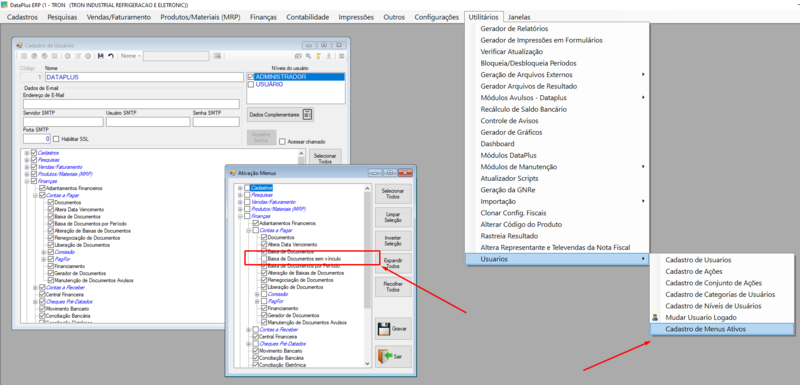Click the card icon beside the search key icon
This screenshot has height=385, width=800.
point(298,56)
